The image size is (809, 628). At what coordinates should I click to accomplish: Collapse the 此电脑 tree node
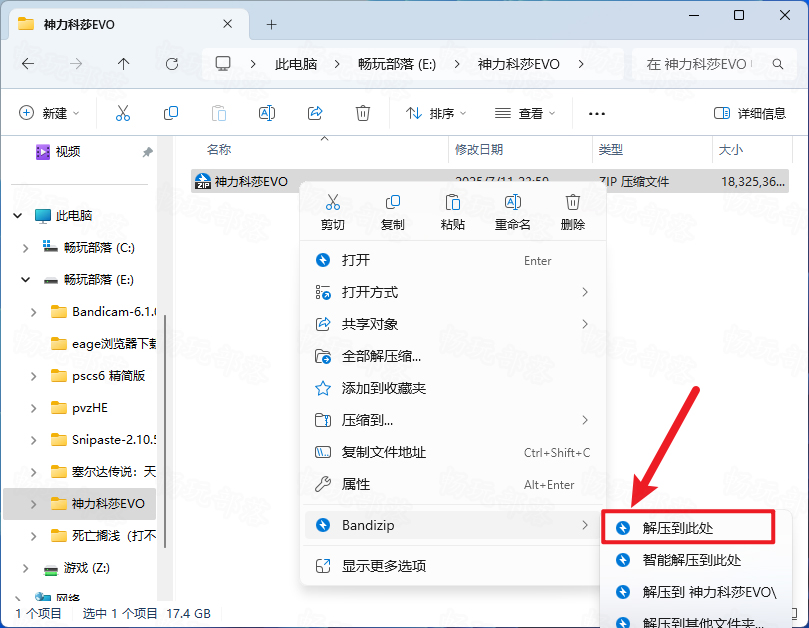18,216
